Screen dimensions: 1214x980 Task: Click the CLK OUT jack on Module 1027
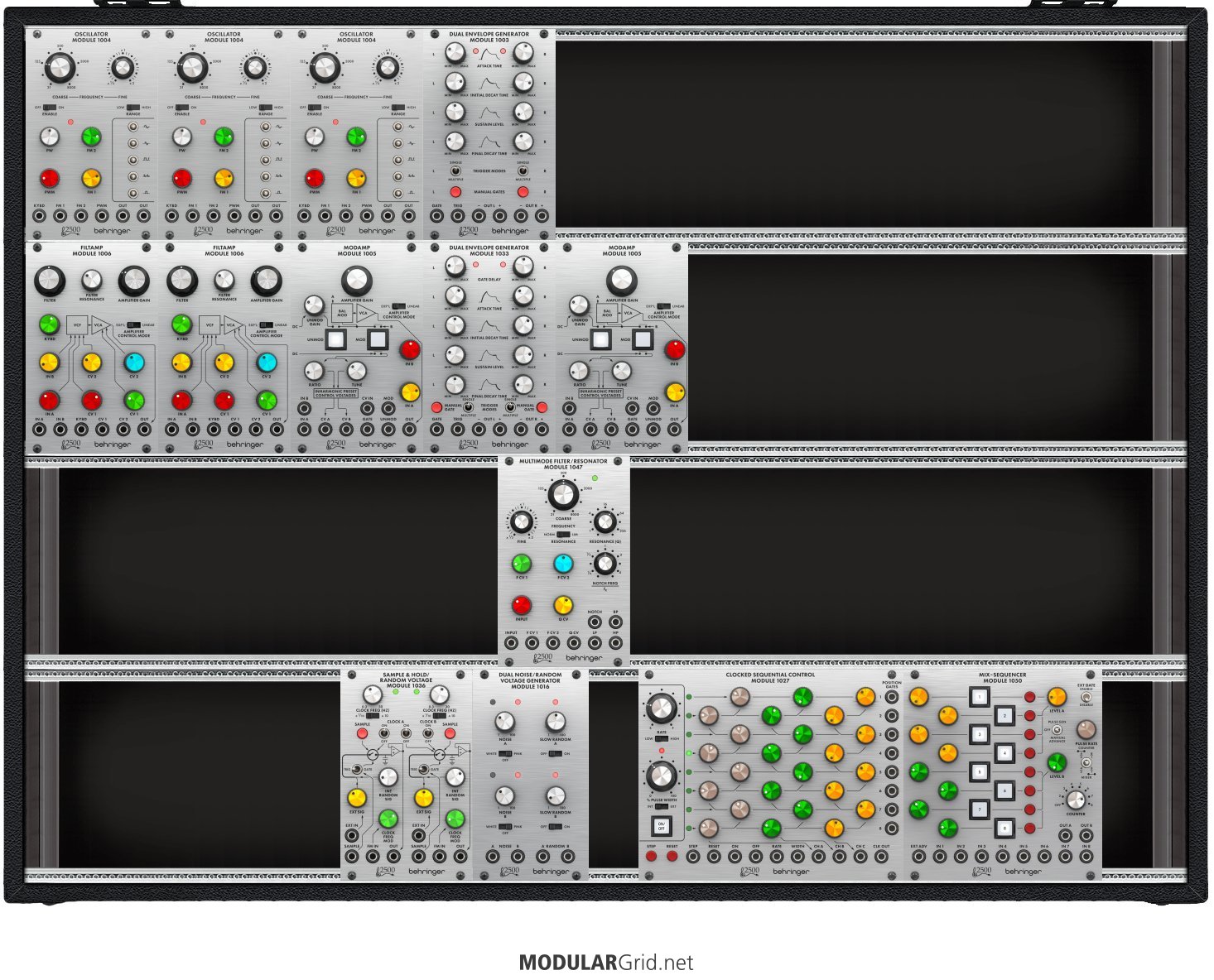click(x=881, y=857)
